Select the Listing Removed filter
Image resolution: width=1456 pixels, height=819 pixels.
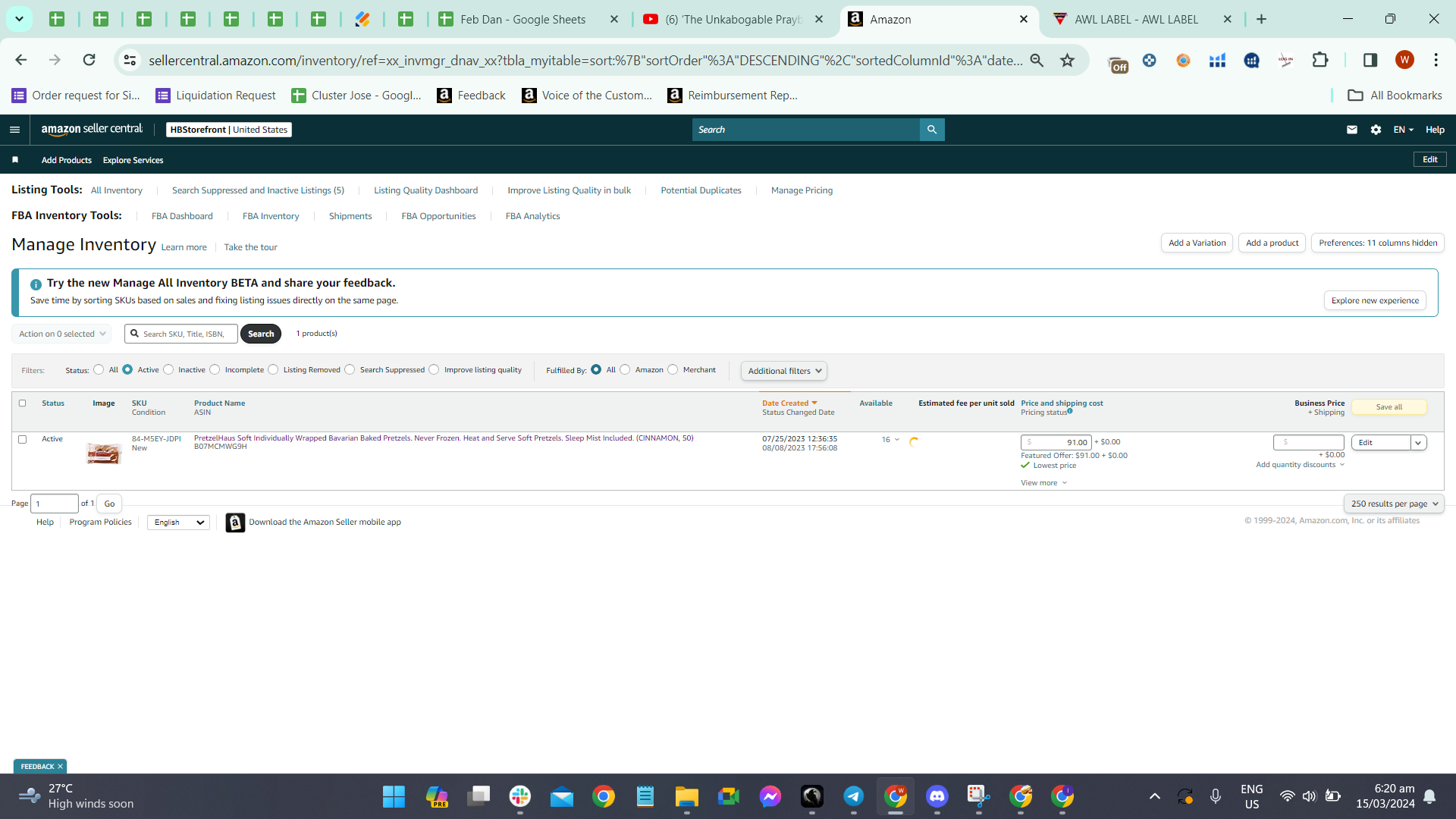(x=273, y=370)
